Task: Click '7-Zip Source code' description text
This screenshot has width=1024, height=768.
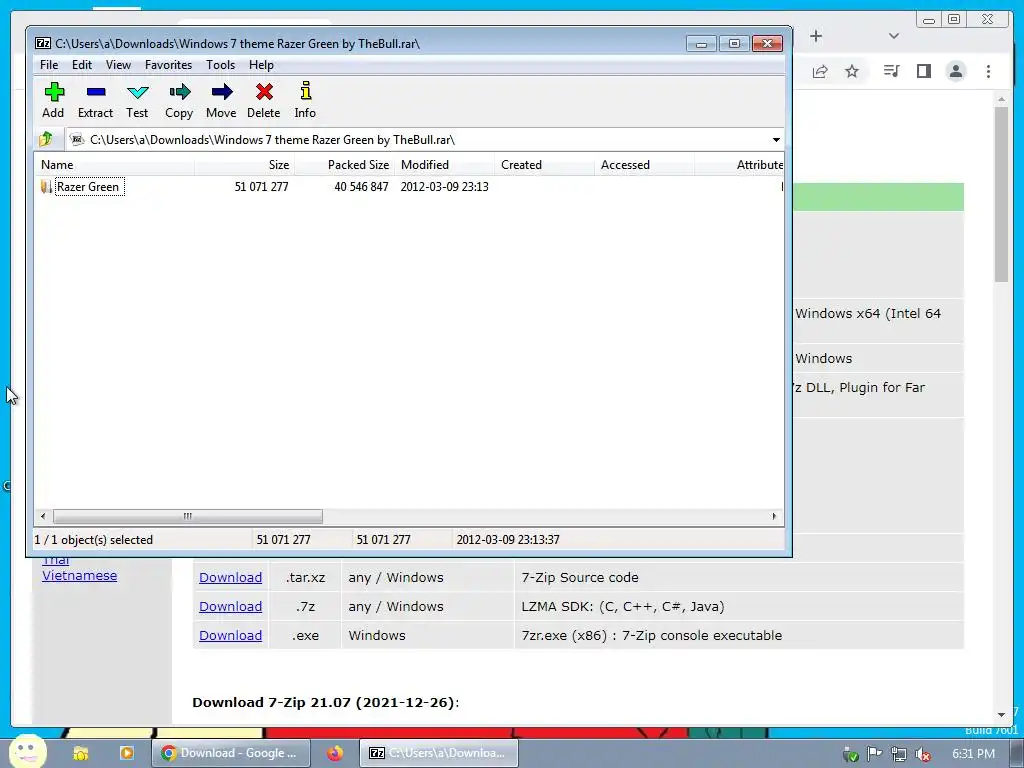Action: (580, 577)
